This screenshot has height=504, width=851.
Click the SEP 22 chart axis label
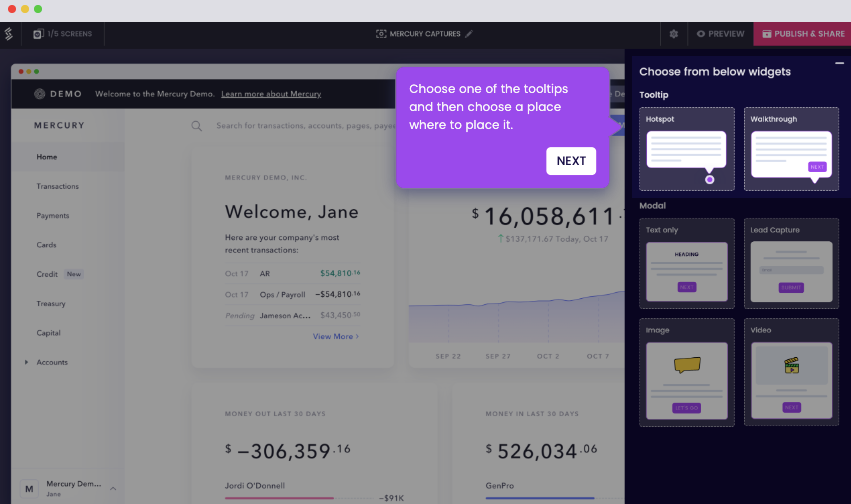(448, 356)
